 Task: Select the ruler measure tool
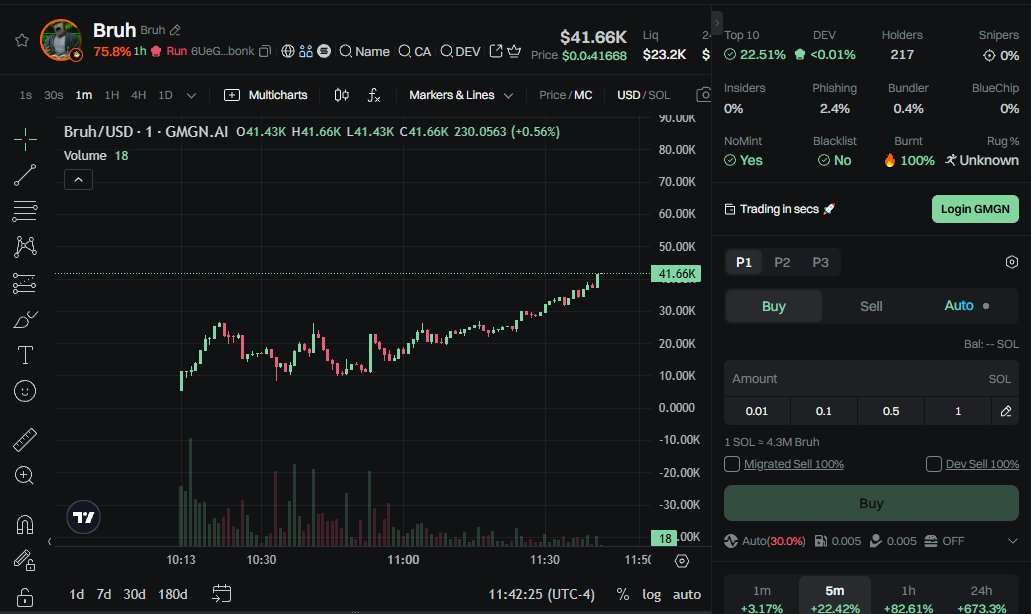click(25, 440)
